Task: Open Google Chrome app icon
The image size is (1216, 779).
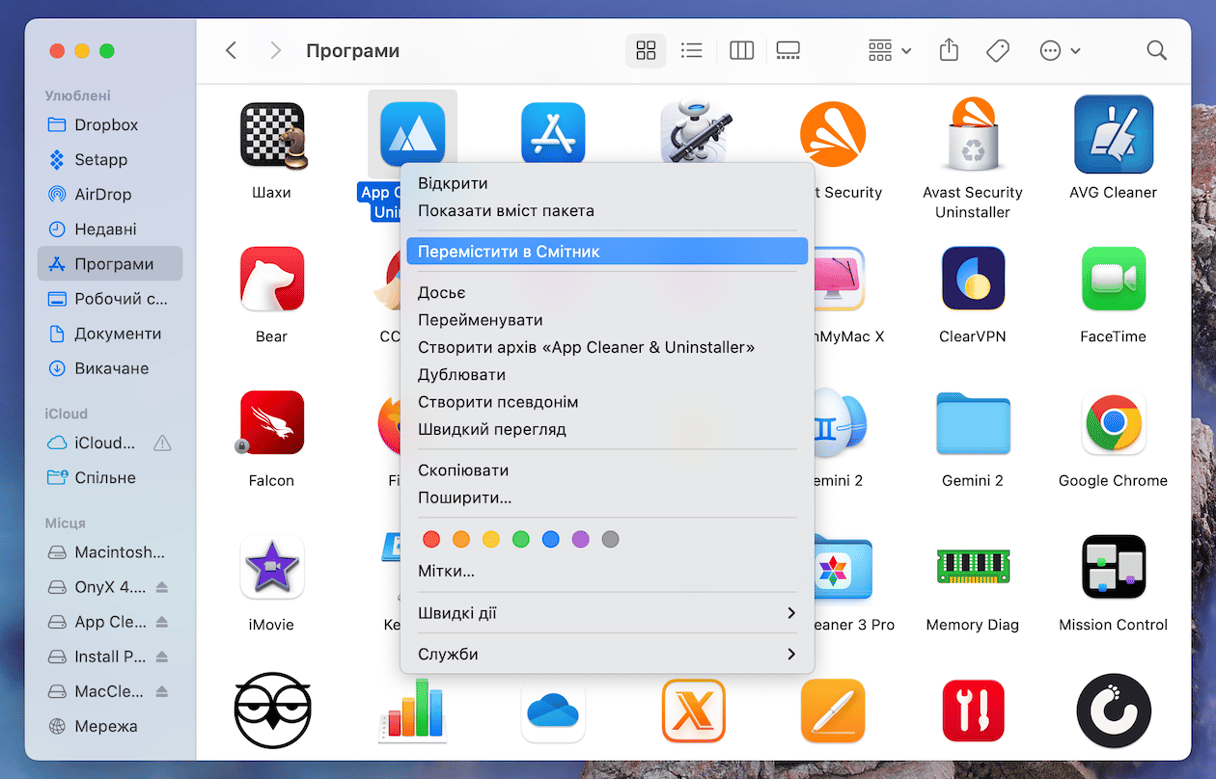Action: [1113, 423]
